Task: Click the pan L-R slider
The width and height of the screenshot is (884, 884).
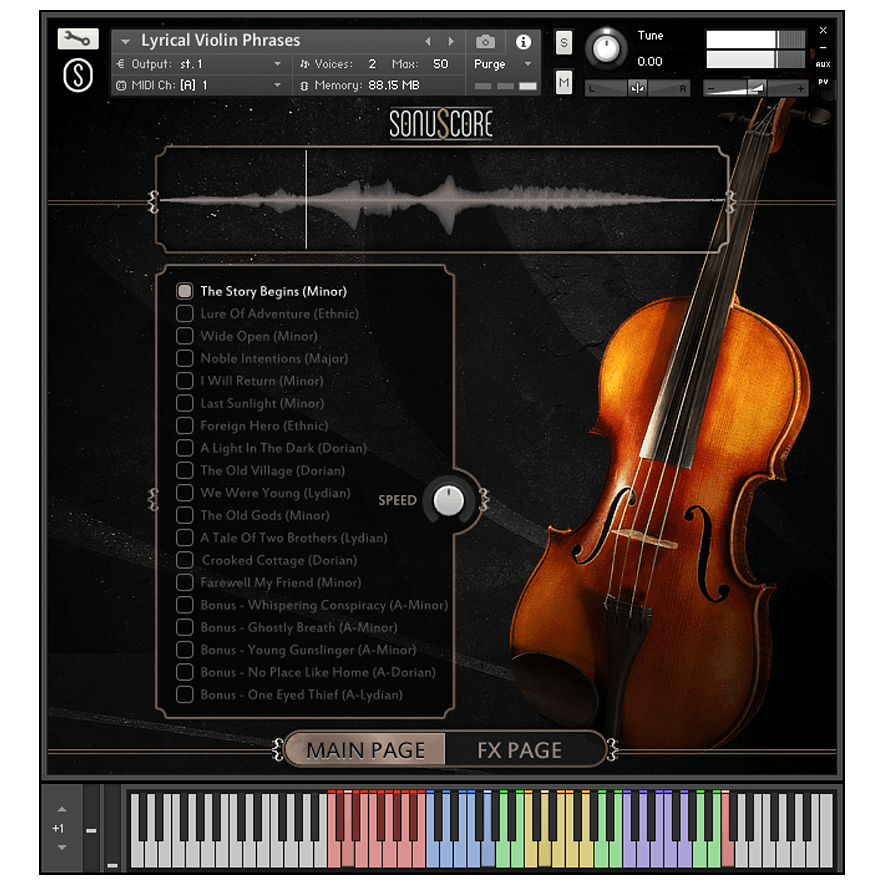Action: (x=638, y=88)
